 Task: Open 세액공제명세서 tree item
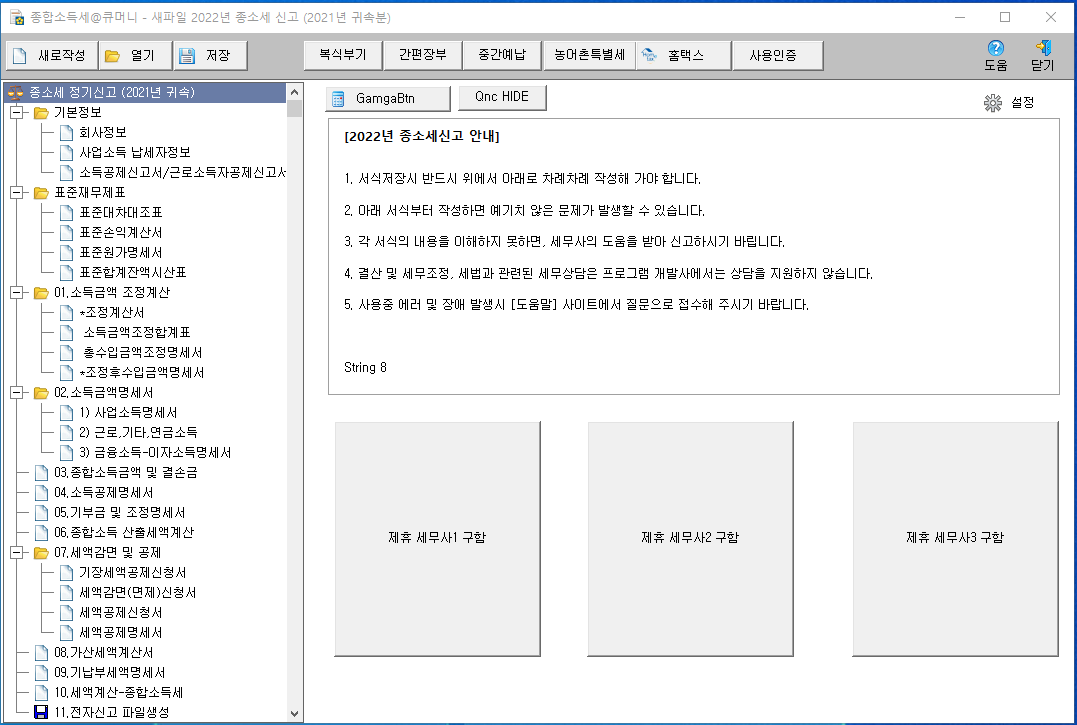click(x=121, y=632)
